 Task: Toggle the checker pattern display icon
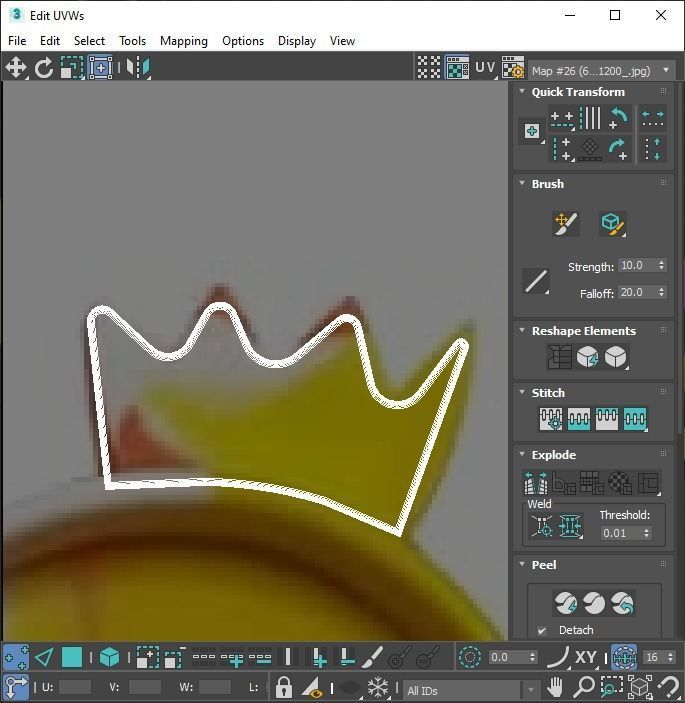[429, 68]
